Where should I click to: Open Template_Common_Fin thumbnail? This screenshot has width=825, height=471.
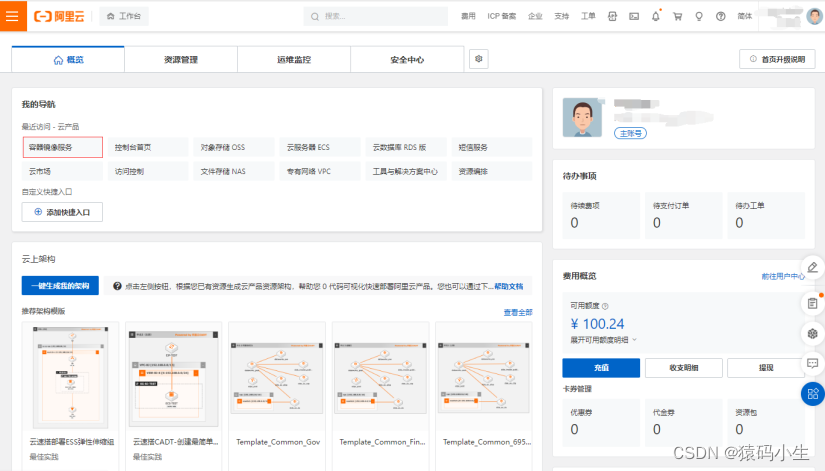[x=380, y=377]
